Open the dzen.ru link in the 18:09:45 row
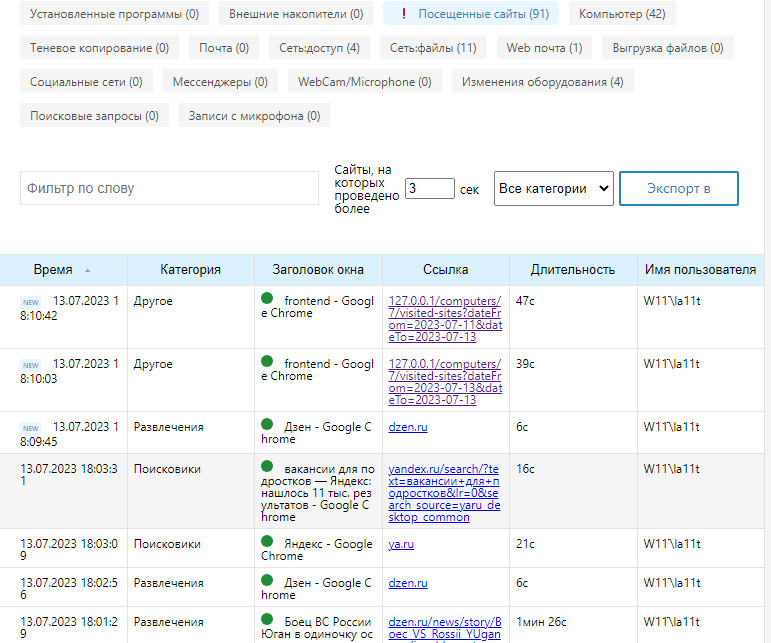771x643 pixels. point(408,427)
